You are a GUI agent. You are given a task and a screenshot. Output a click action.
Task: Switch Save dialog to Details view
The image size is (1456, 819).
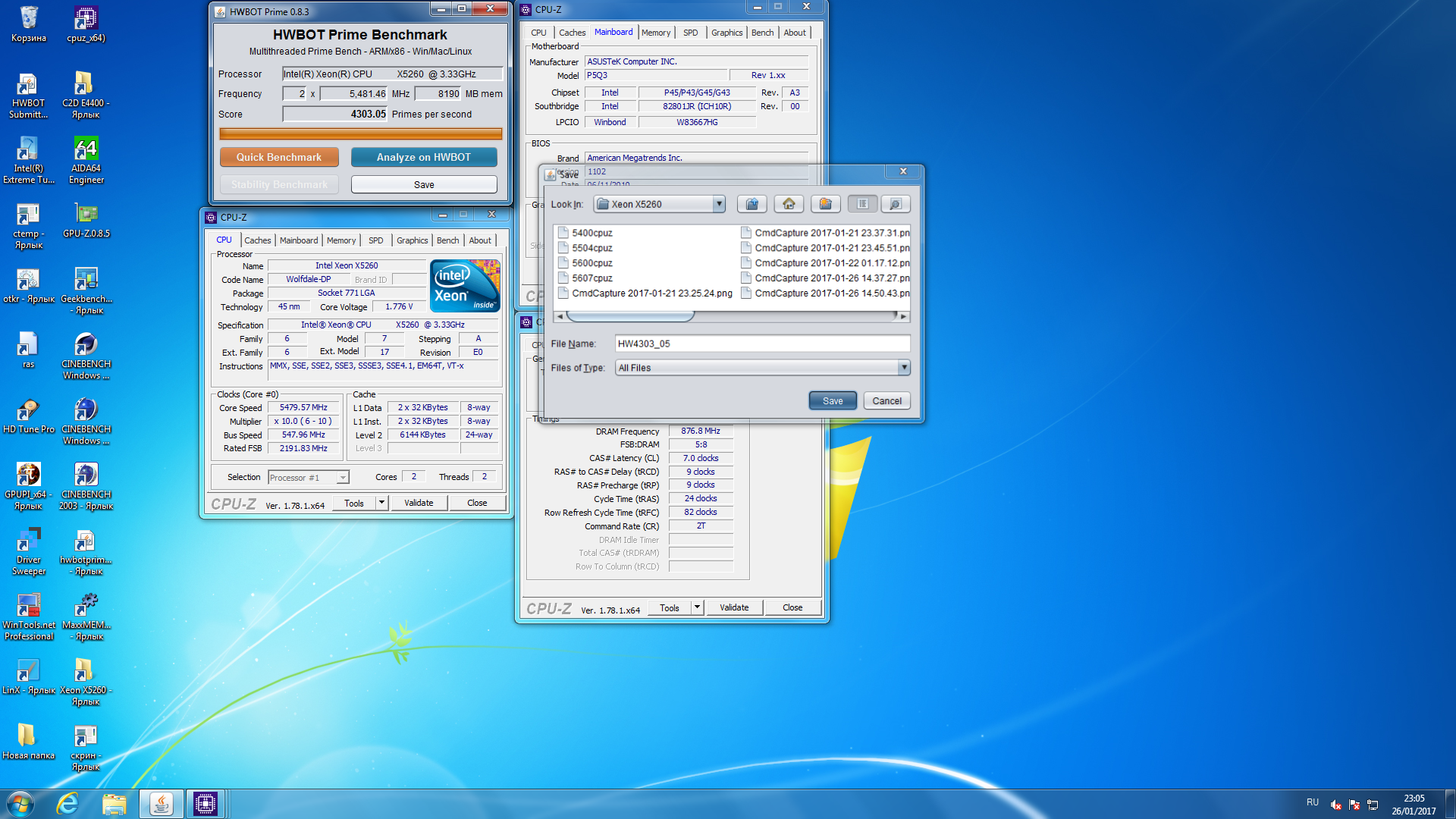896,204
